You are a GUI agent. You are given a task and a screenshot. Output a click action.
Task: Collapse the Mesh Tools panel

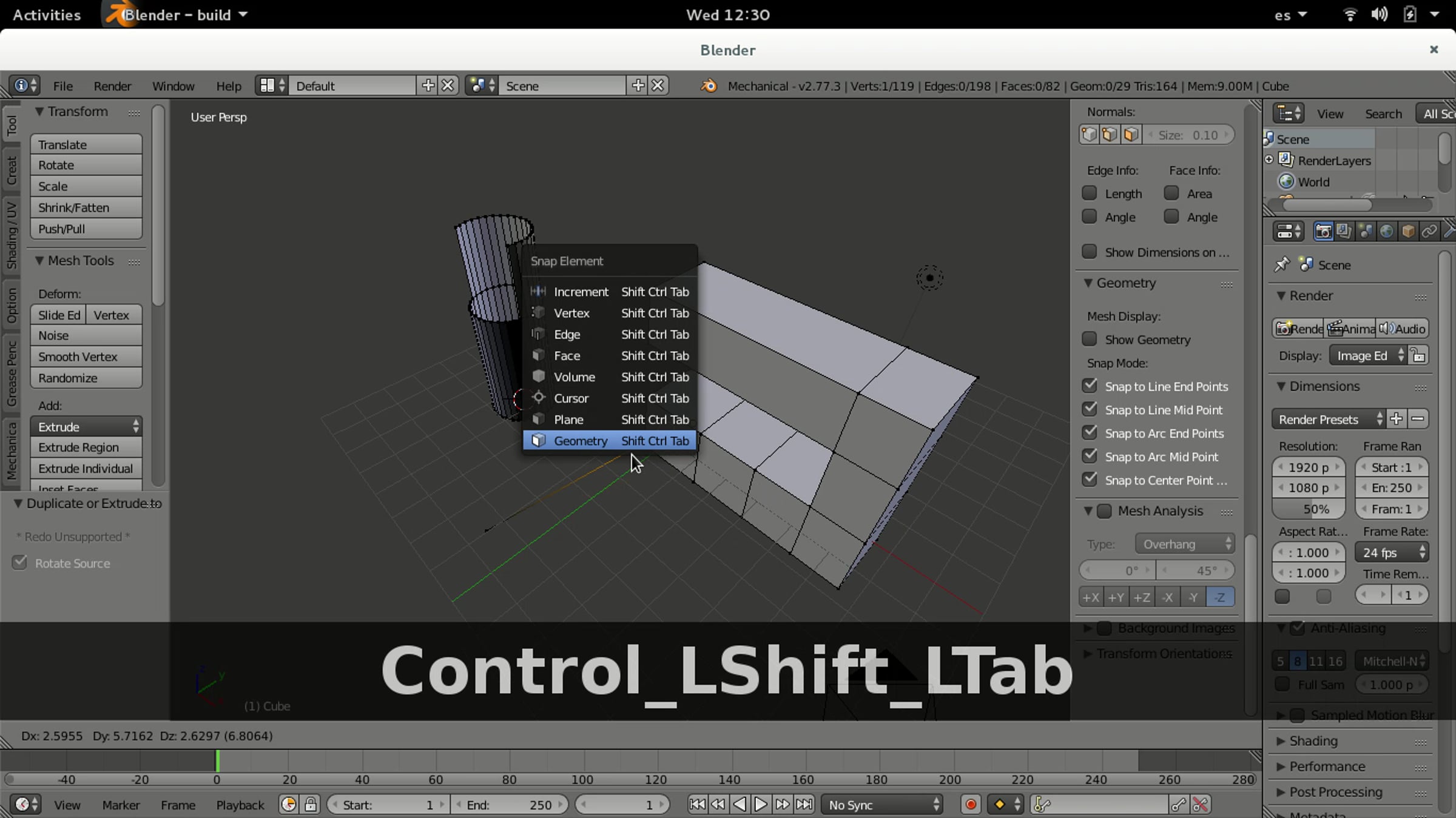point(39,261)
